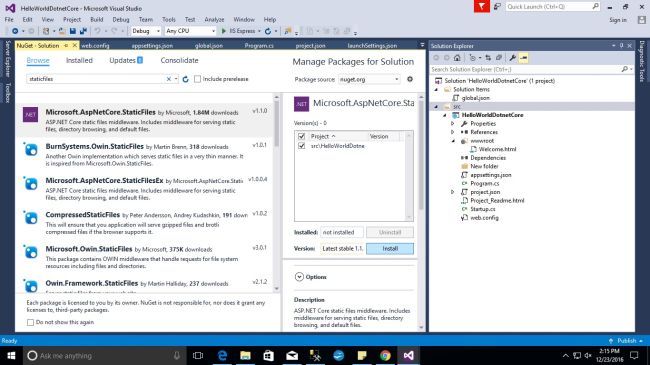Viewport: 650px width, 365px height.
Task: Open Properties wrench icon in Solution Explorer
Action: coord(512,58)
